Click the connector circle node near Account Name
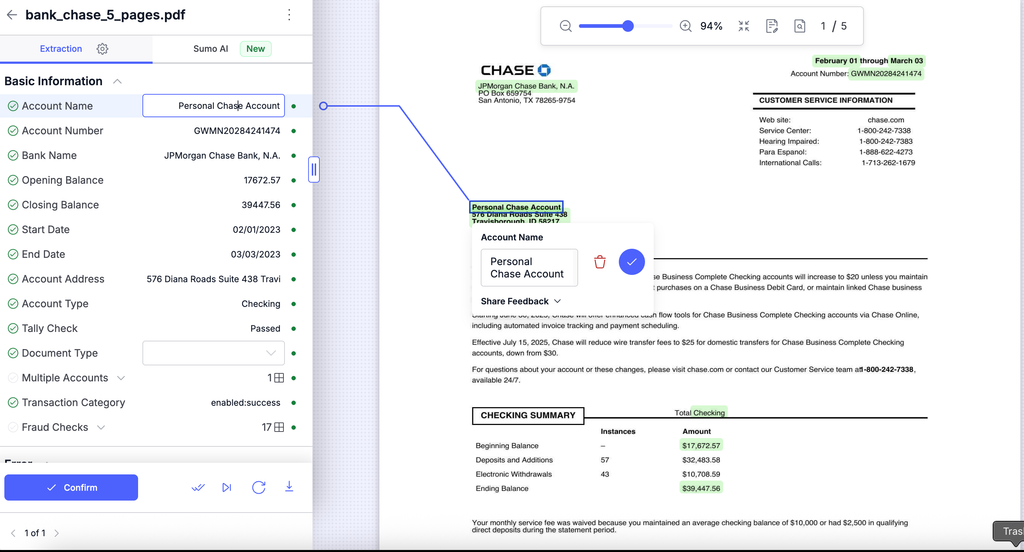The height and width of the screenshot is (552, 1024). pos(323,106)
